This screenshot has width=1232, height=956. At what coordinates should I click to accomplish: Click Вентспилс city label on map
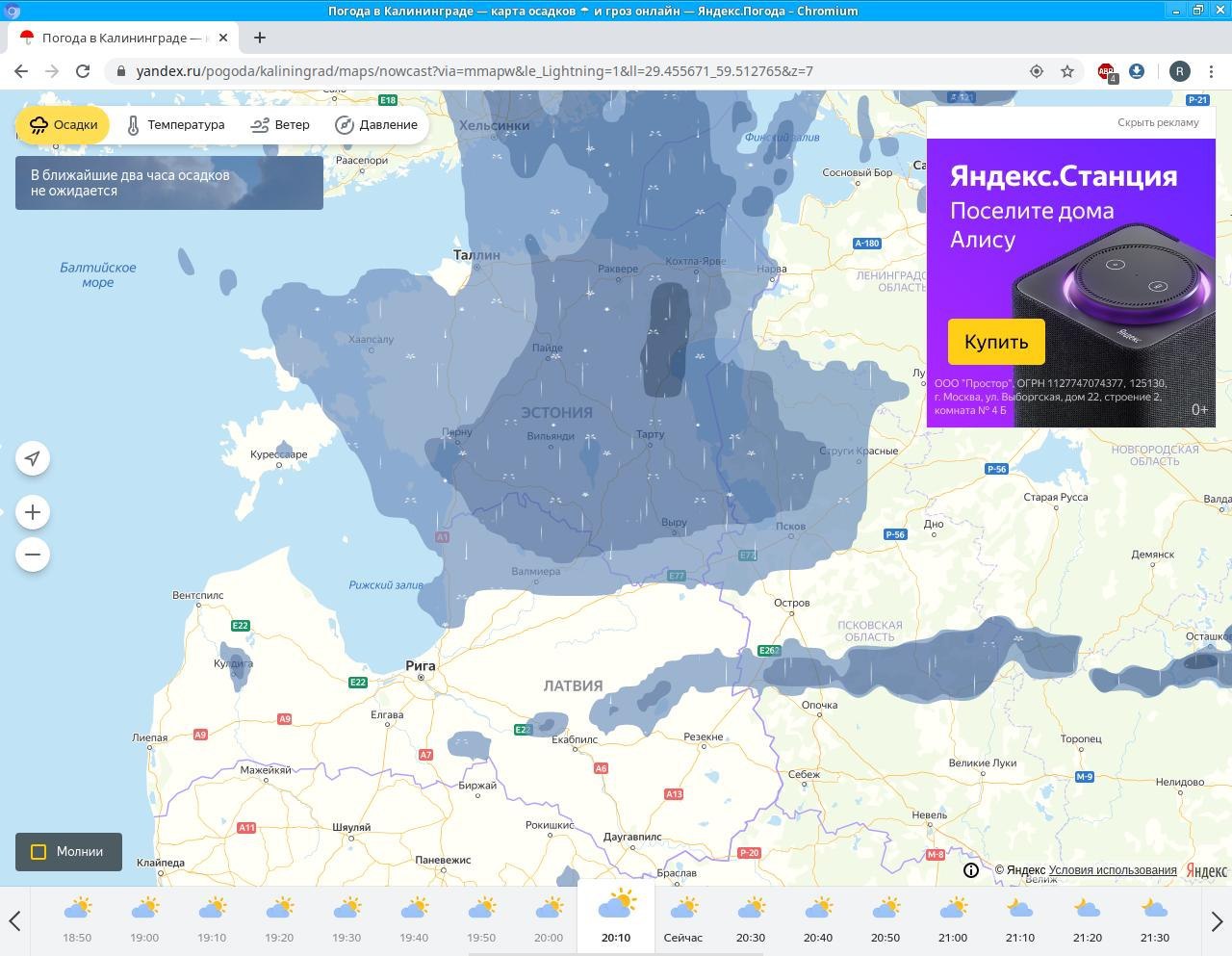pyautogui.click(x=197, y=595)
